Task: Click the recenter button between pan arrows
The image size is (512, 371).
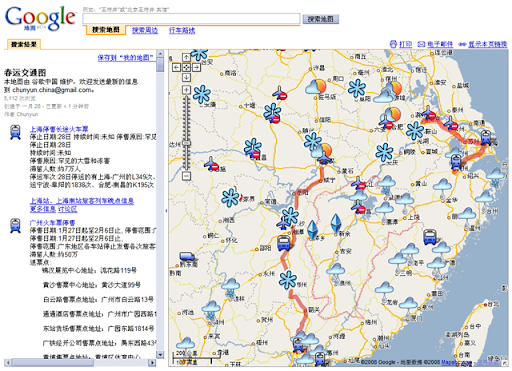Action: [186, 68]
